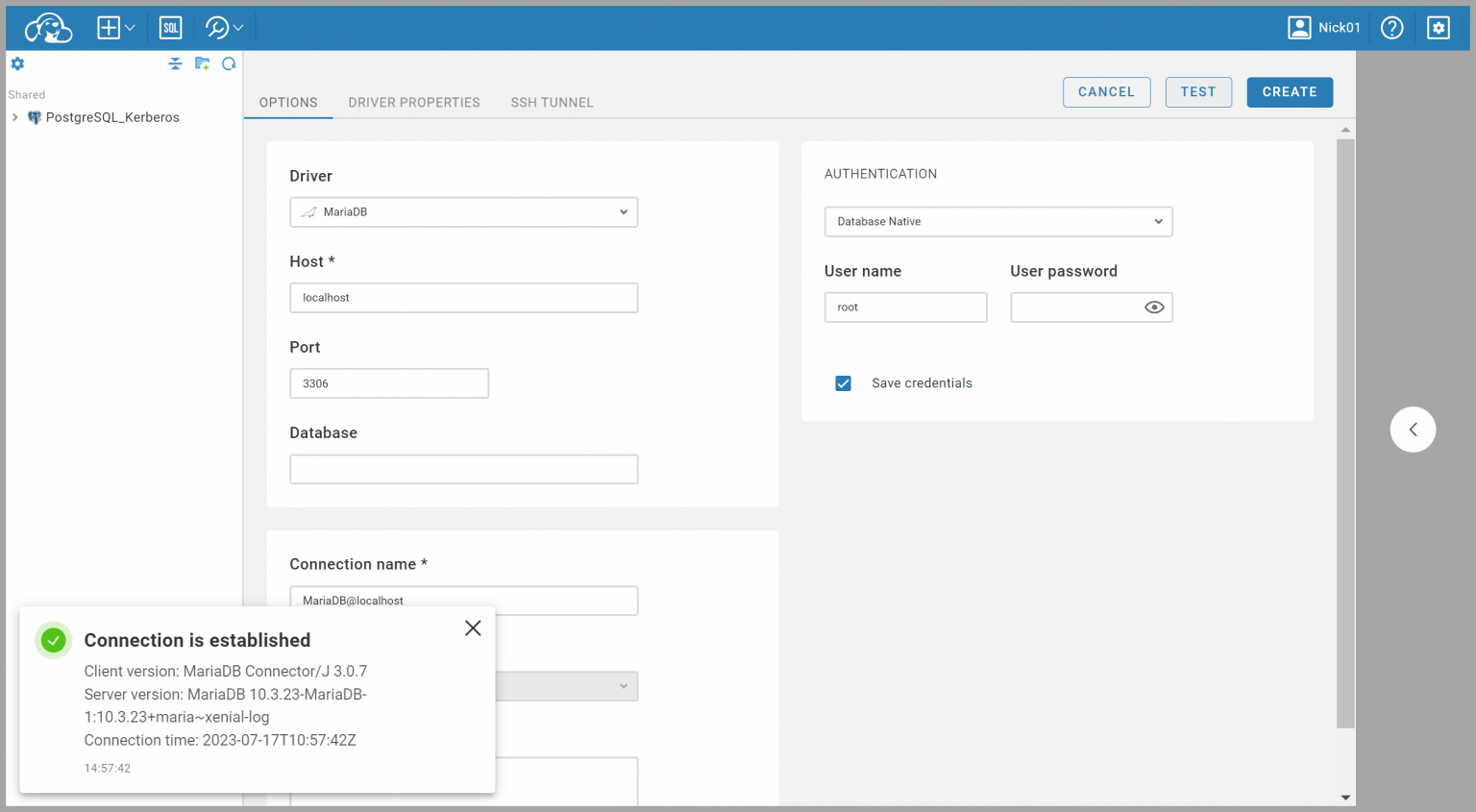Image resolution: width=1476 pixels, height=812 pixels.
Task: Open the navigator settings gear
Action: [x=17, y=63]
